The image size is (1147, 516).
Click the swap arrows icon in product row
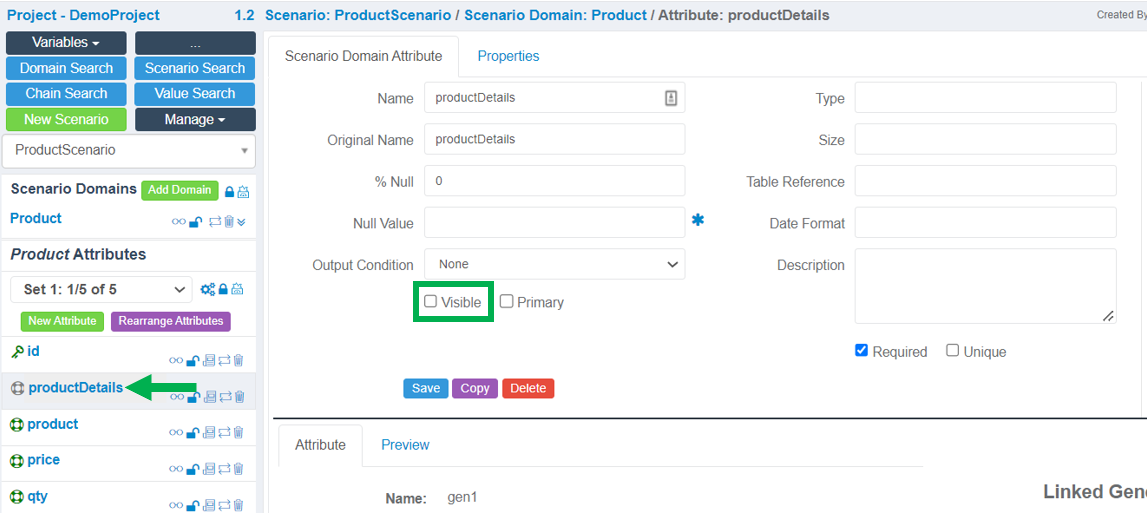coord(224,433)
